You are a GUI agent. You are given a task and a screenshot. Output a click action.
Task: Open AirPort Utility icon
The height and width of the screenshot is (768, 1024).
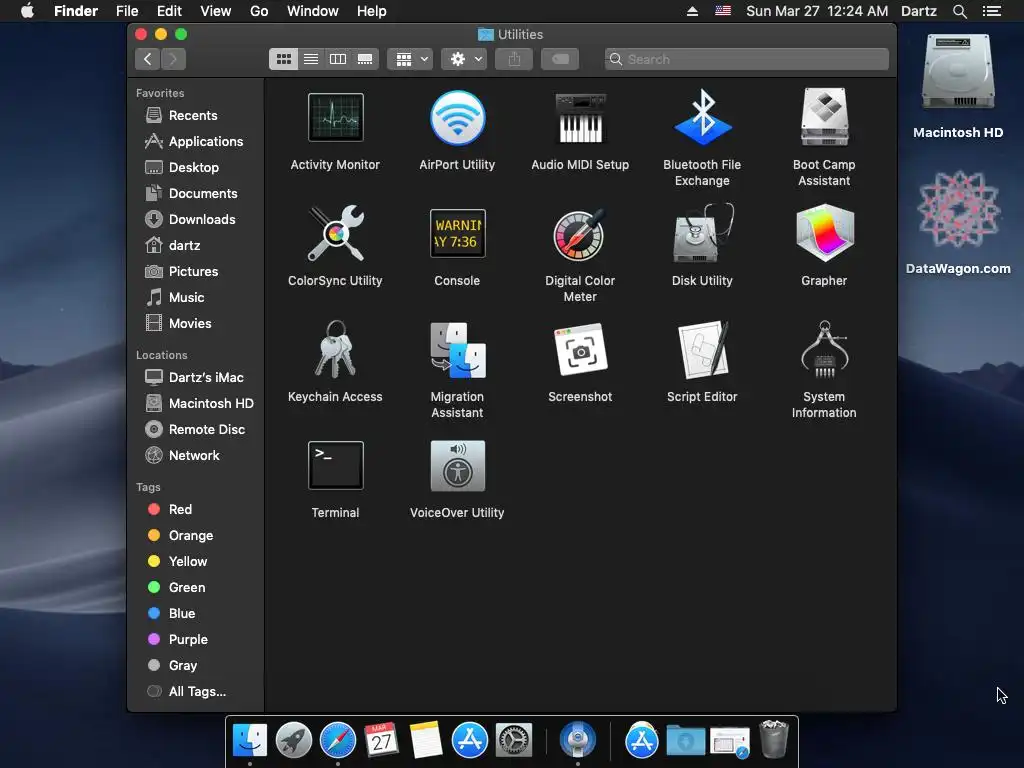click(x=457, y=118)
